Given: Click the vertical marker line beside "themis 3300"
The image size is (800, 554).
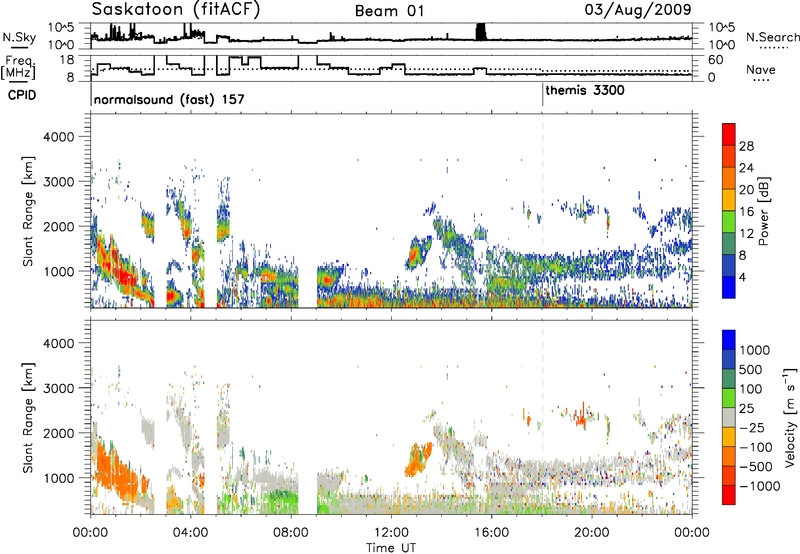Looking at the screenshot, I should pos(542,95).
